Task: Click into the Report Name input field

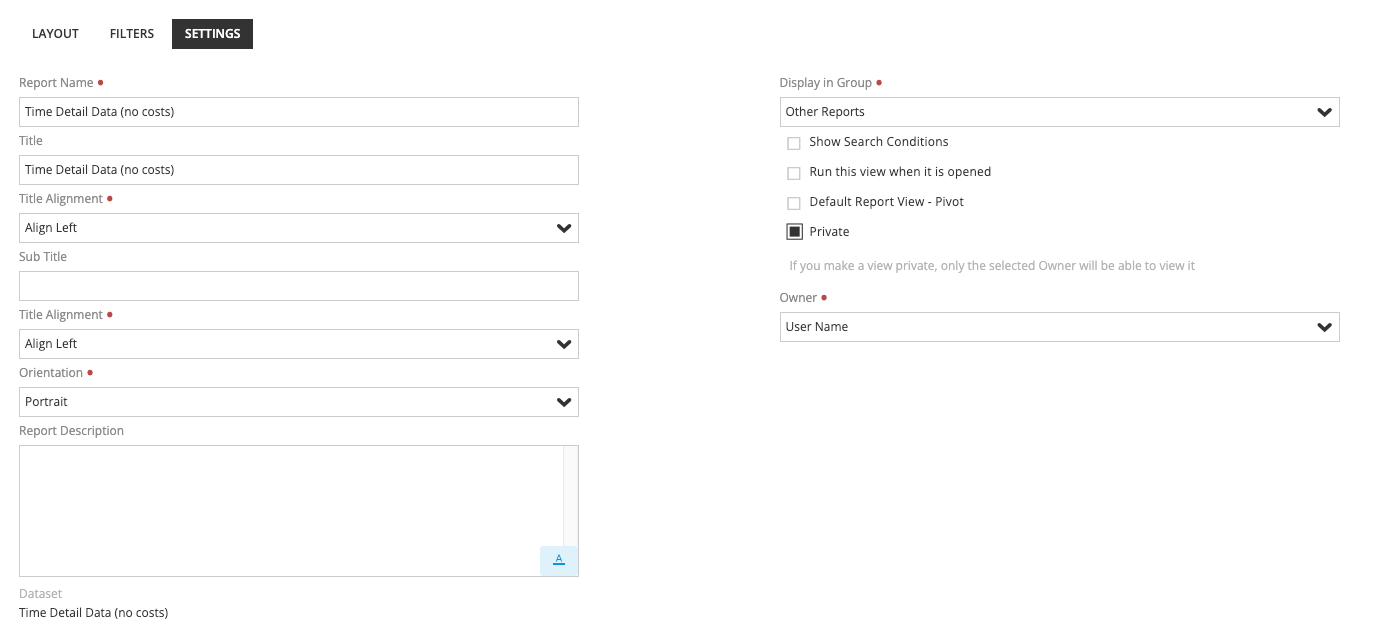Action: 298,112
